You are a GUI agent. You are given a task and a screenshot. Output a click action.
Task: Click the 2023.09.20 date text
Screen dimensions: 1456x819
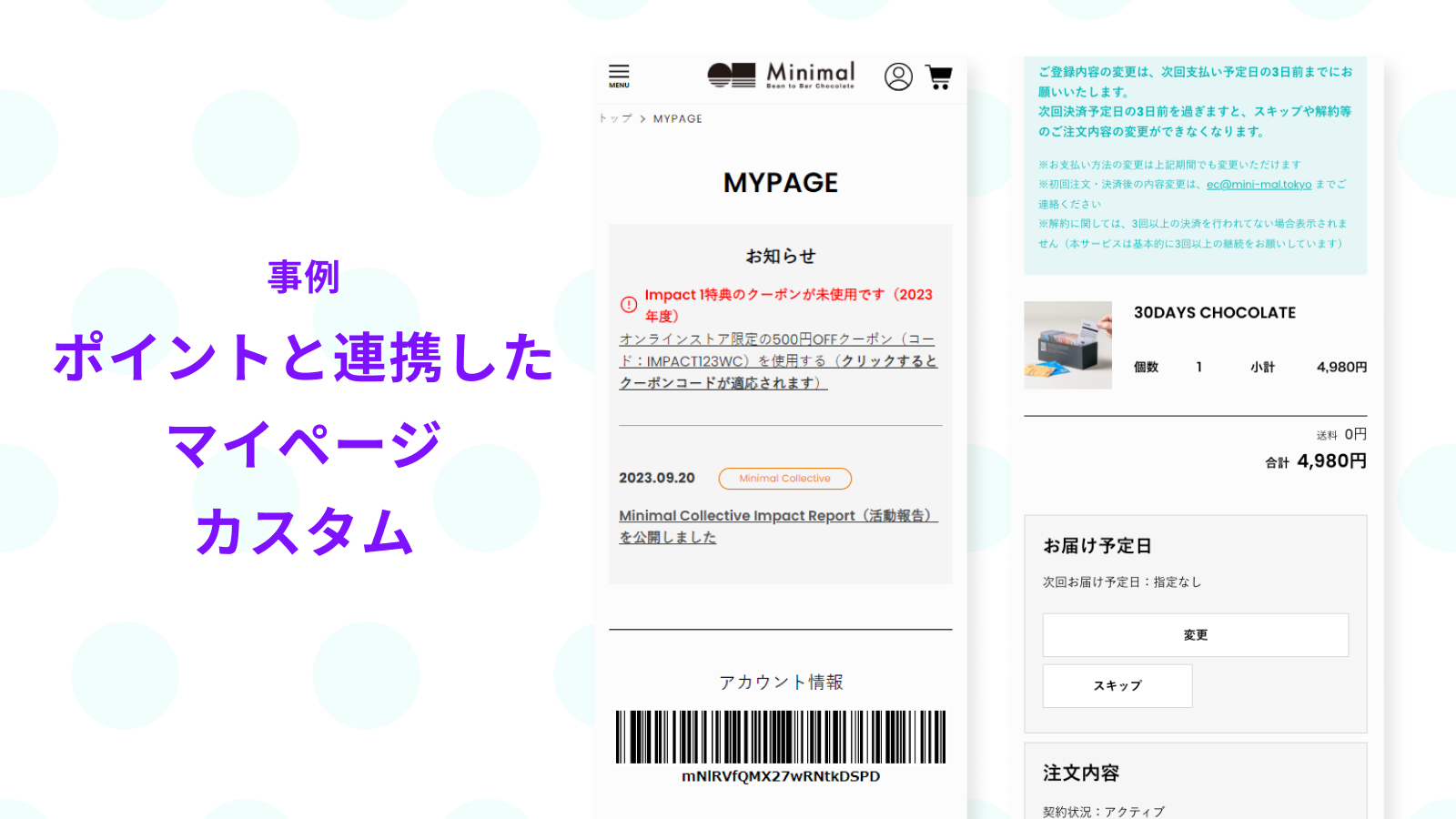pos(657,478)
